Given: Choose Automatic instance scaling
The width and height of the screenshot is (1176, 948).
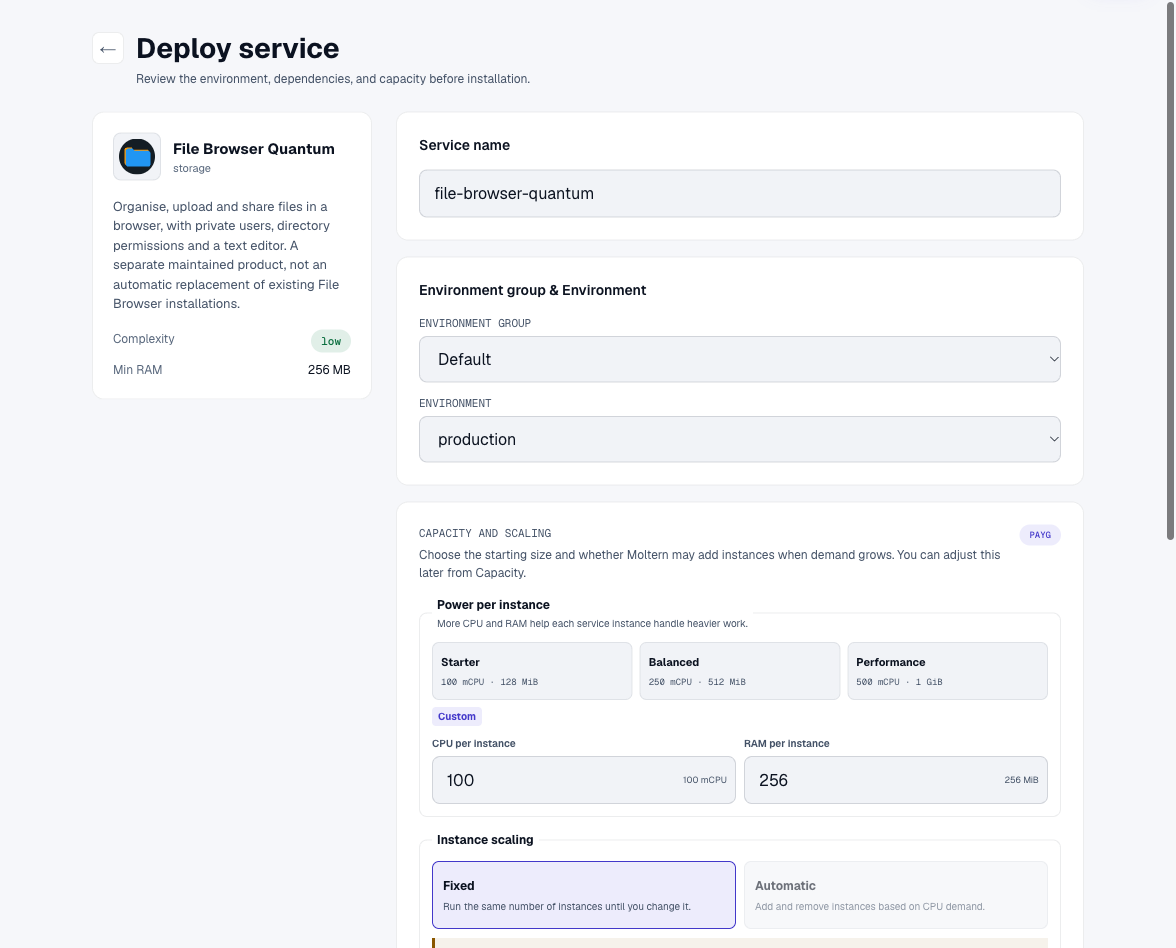Looking at the screenshot, I should [896, 895].
